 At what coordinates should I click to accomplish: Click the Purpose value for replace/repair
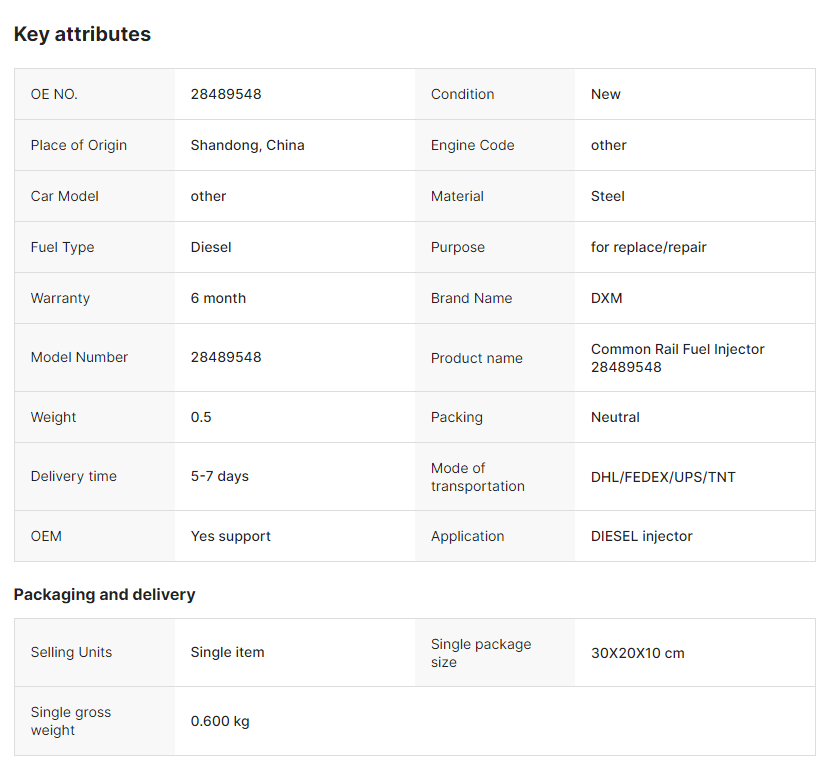coord(648,247)
